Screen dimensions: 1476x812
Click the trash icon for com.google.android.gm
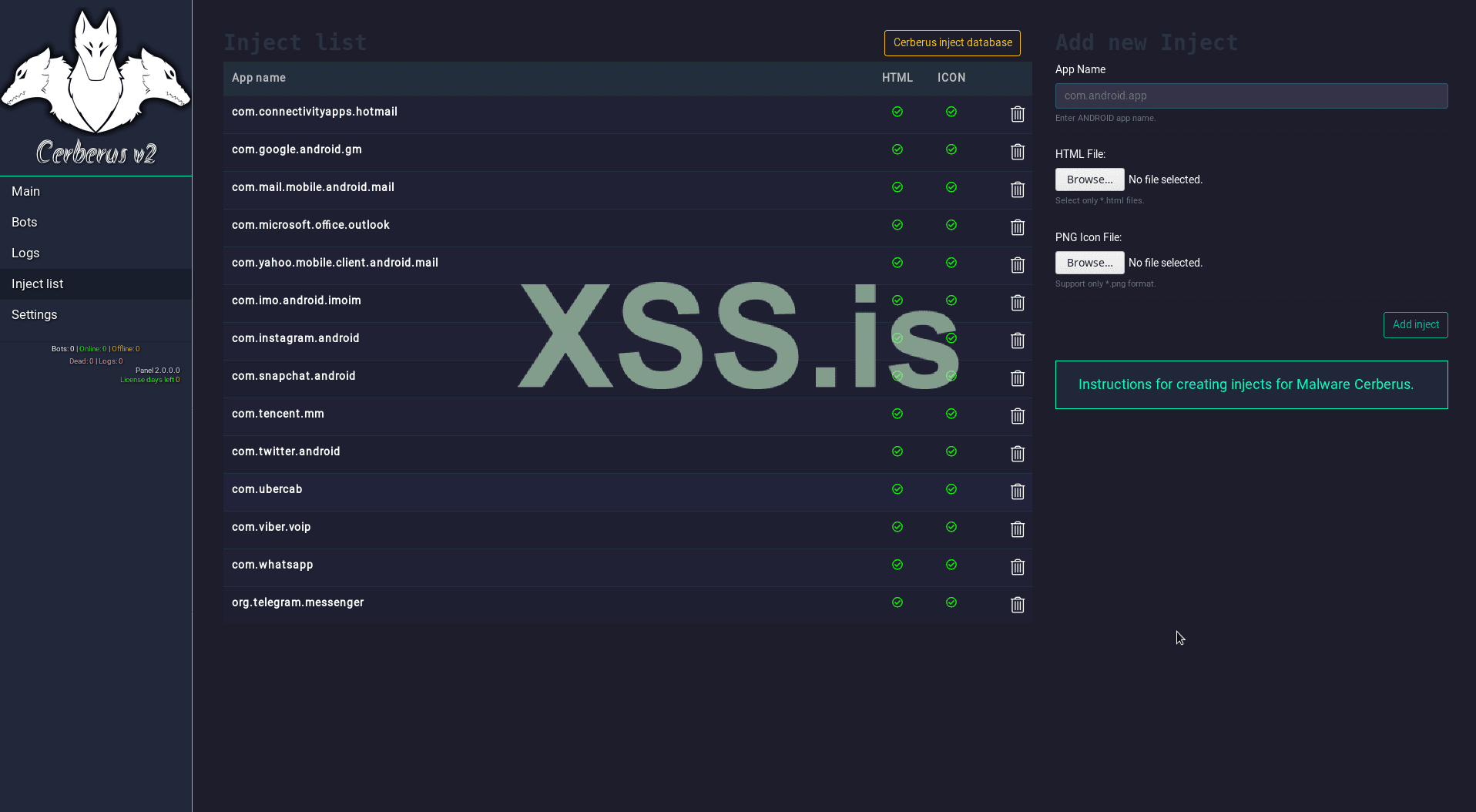coord(1017,152)
